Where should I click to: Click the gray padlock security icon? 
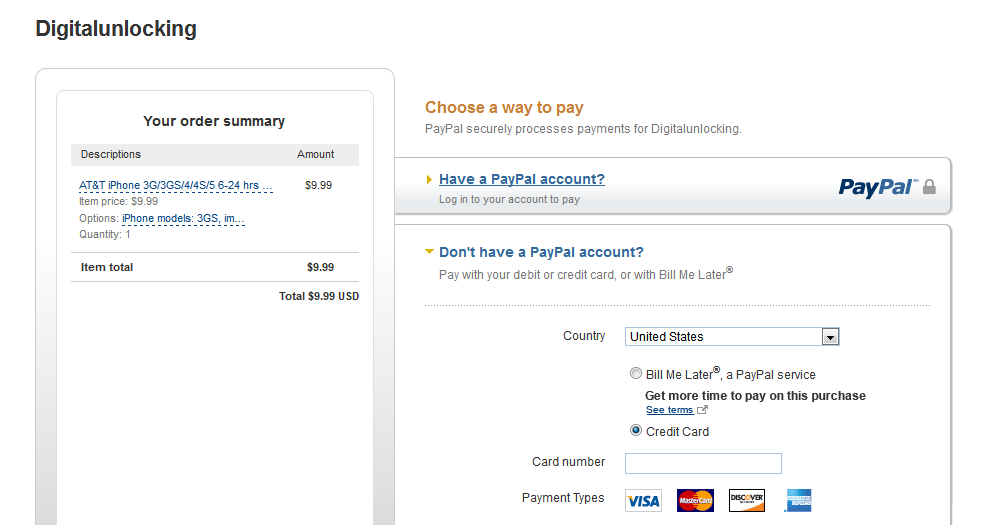click(x=929, y=187)
